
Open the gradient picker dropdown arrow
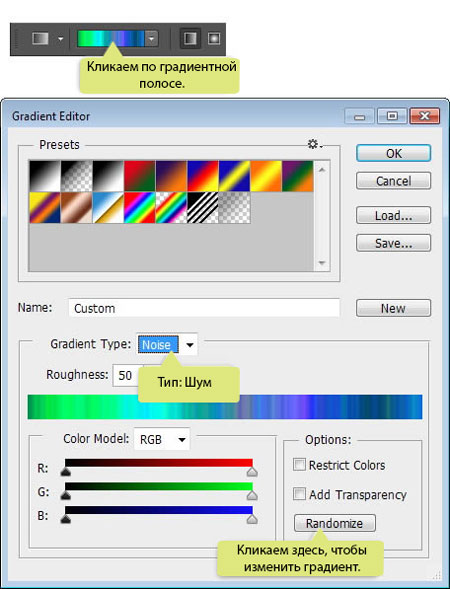coord(151,39)
